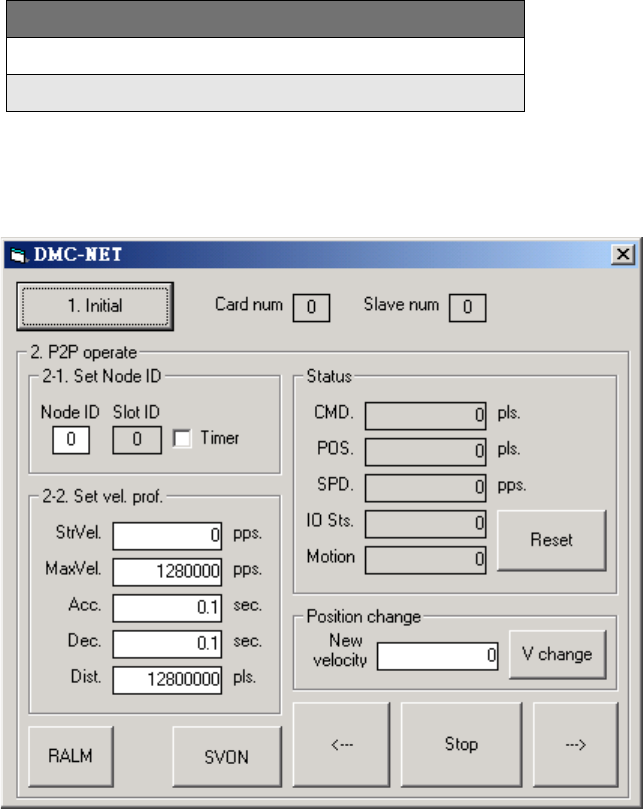Click the V change button

coord(557,654)
